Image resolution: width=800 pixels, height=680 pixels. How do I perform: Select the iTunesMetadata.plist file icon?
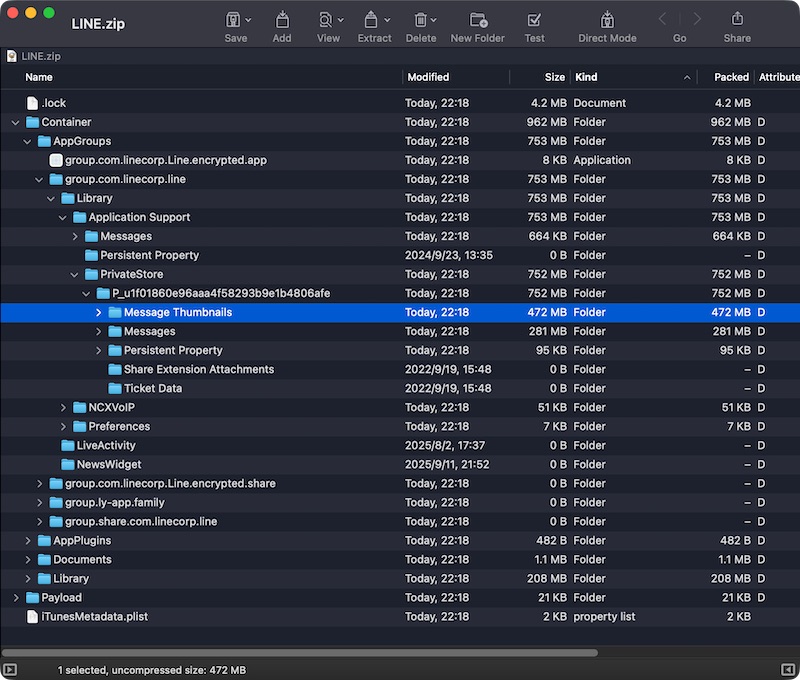pyautogui.click(x=32, y=617)
